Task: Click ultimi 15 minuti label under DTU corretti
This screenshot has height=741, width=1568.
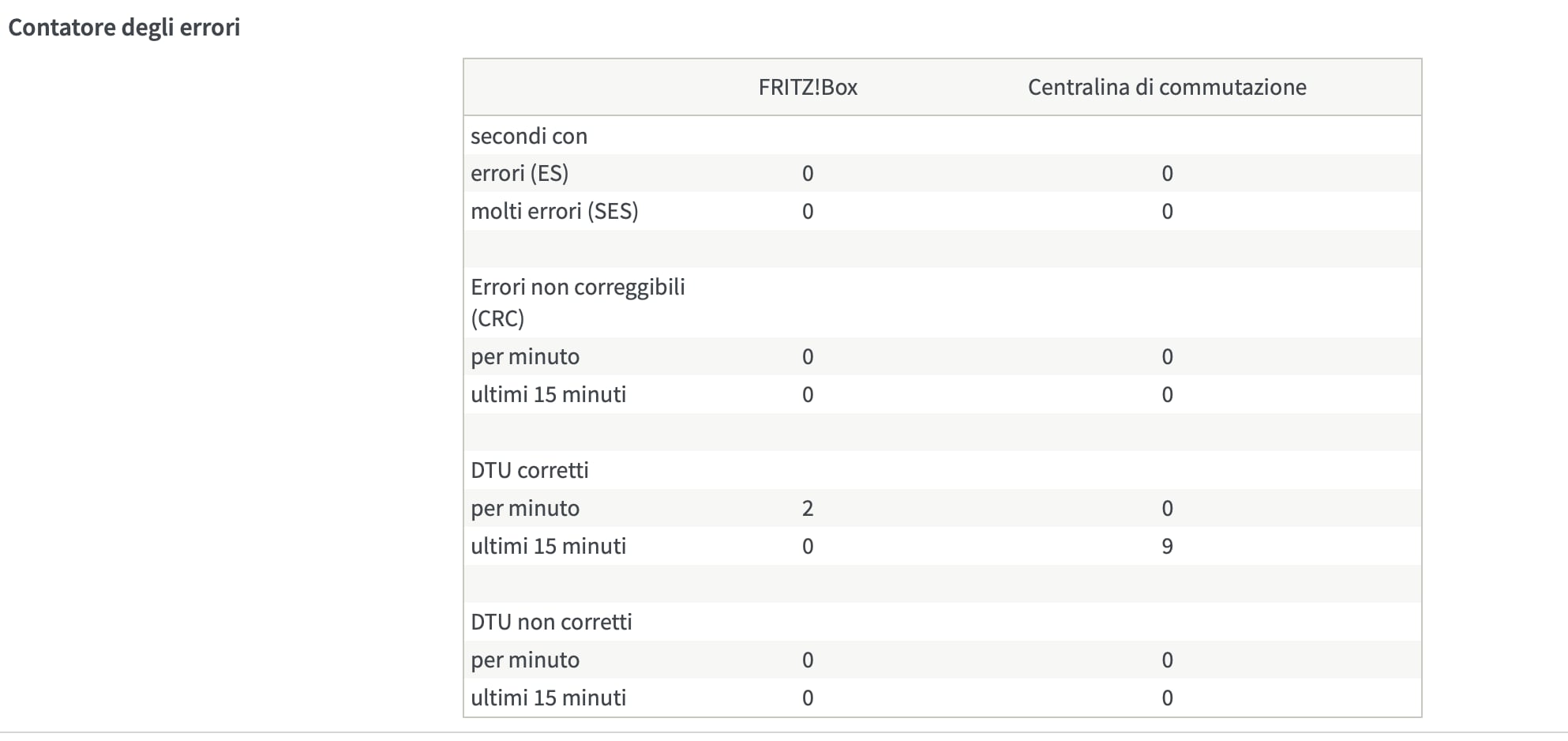Action: click(x=548, y=546)
